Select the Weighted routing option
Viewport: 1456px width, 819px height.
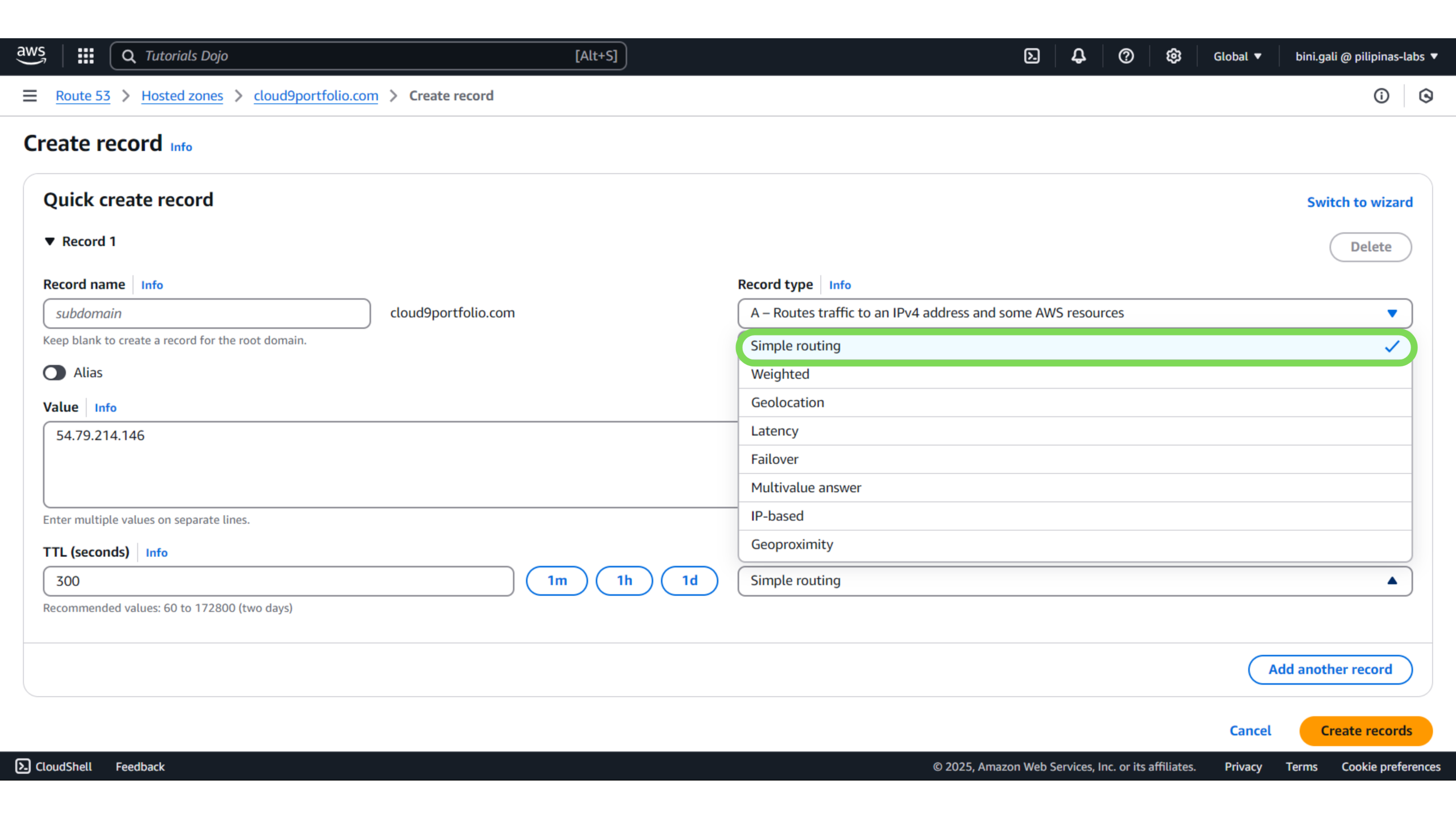click(x=780, y=374)
